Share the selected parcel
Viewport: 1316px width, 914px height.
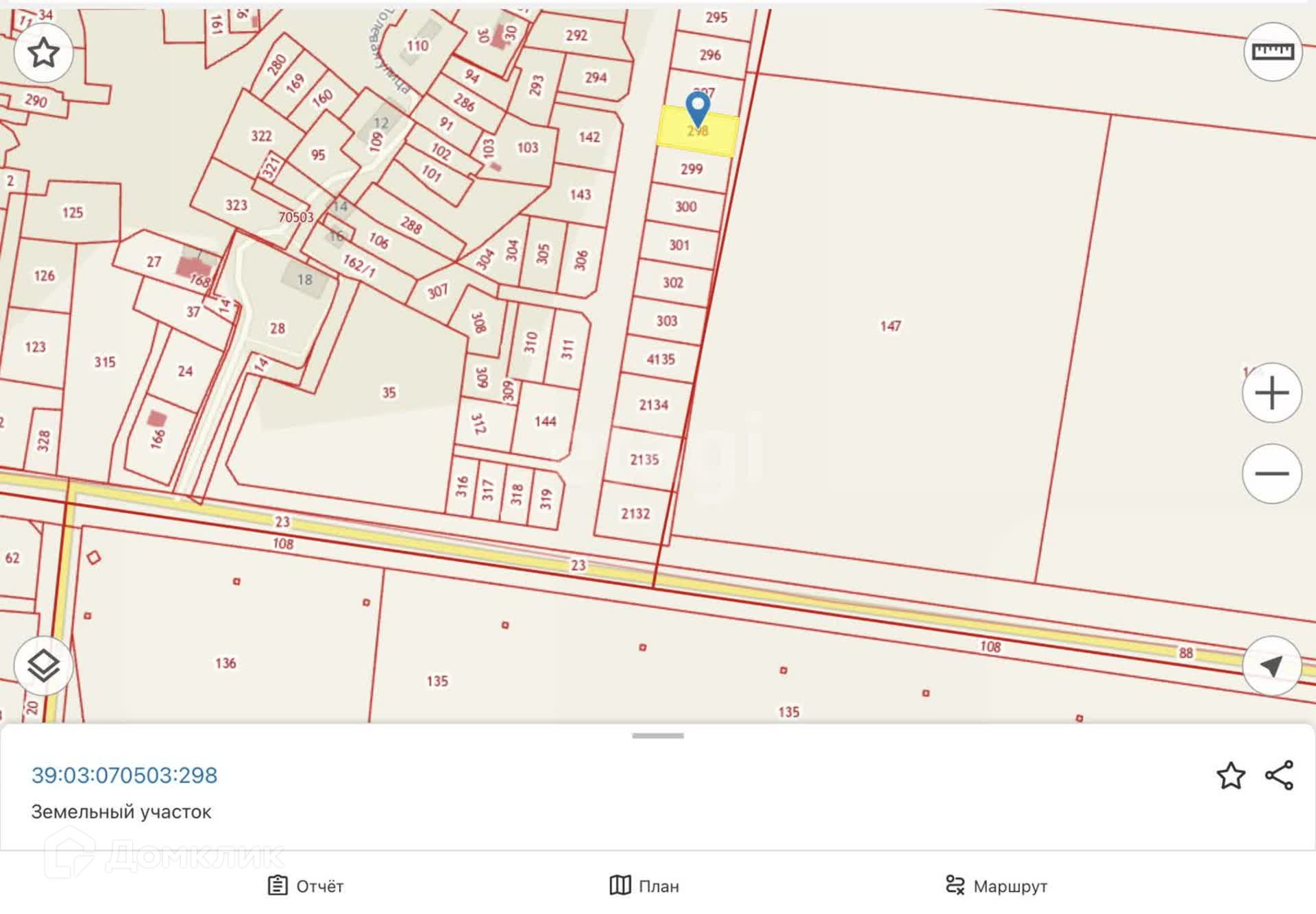(x=1279, y=776)
